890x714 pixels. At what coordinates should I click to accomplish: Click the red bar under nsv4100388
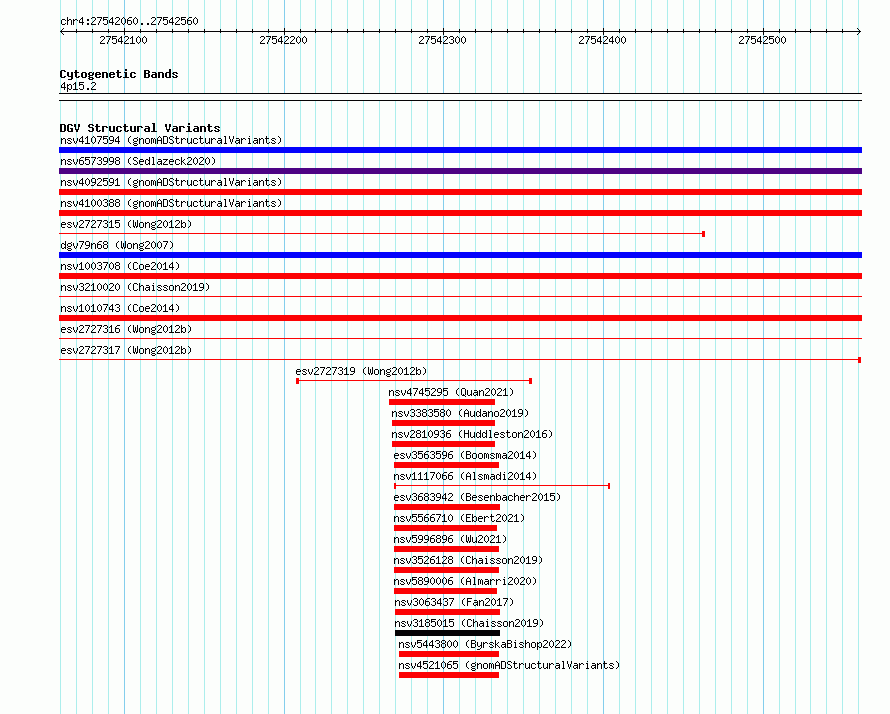[460, 213]
